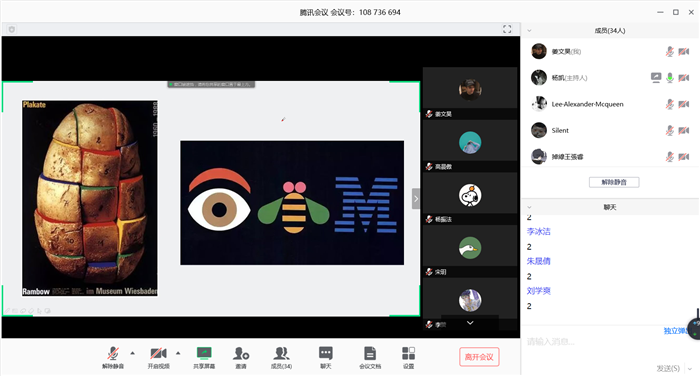Viewport: 700px width, 376px height.
Task: Toggle microphone icon for 掉線王張睿
Action: [670, 157]
